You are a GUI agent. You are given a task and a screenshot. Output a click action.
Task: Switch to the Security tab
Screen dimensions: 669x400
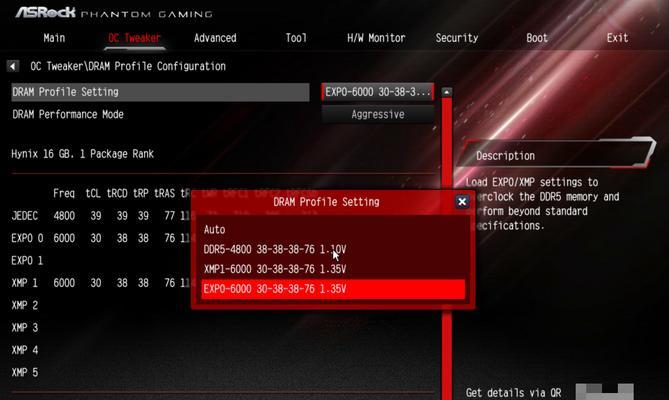(x=457, y=38)
